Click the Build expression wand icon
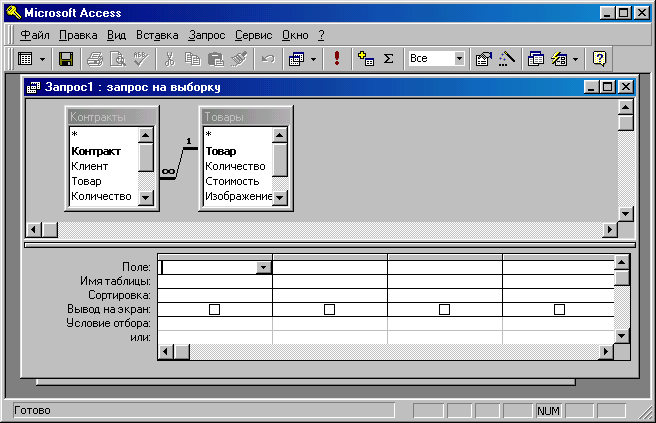The width and height of the screenshot is (656, 423). pos(507,59)
